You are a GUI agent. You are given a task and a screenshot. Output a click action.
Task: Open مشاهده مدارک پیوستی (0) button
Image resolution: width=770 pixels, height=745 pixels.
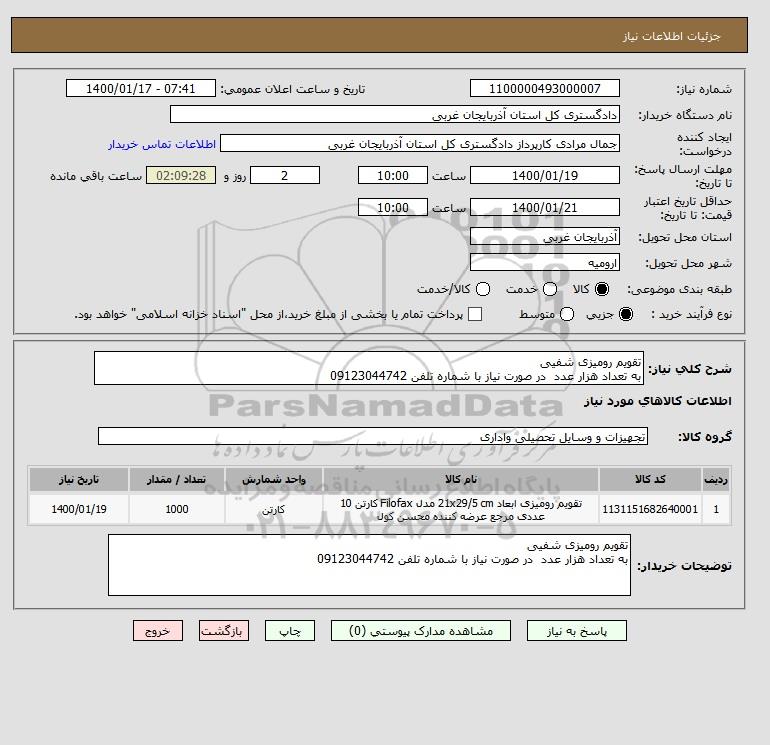(x=421, y=631)
